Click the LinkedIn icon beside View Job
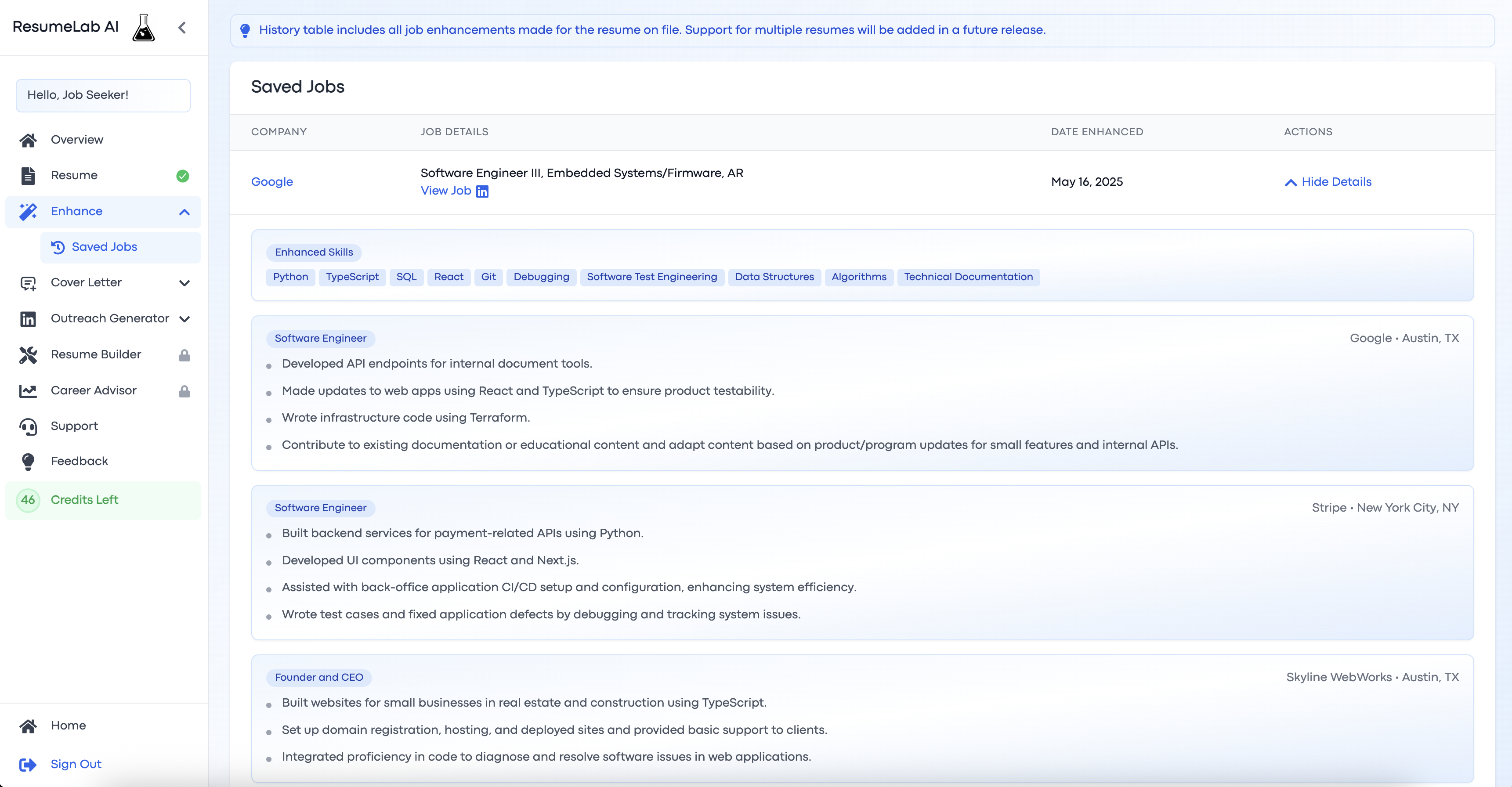Screen dimensions: 1512x787 click(x=482, y=191)
